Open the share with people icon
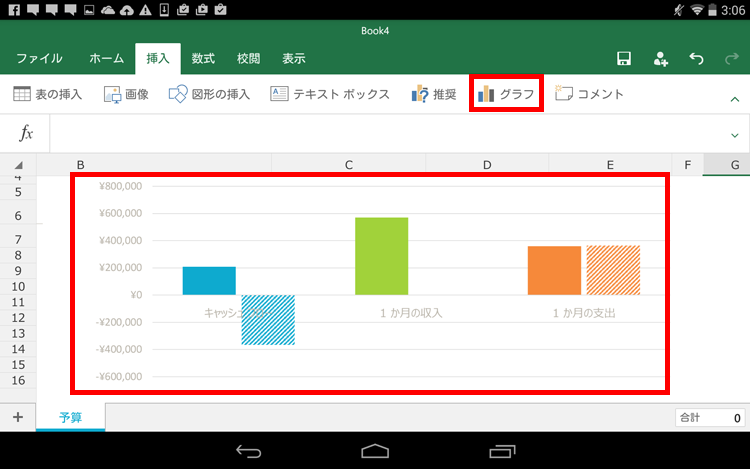Viewport: 750px width, 469px height. (x=661, y=59)
